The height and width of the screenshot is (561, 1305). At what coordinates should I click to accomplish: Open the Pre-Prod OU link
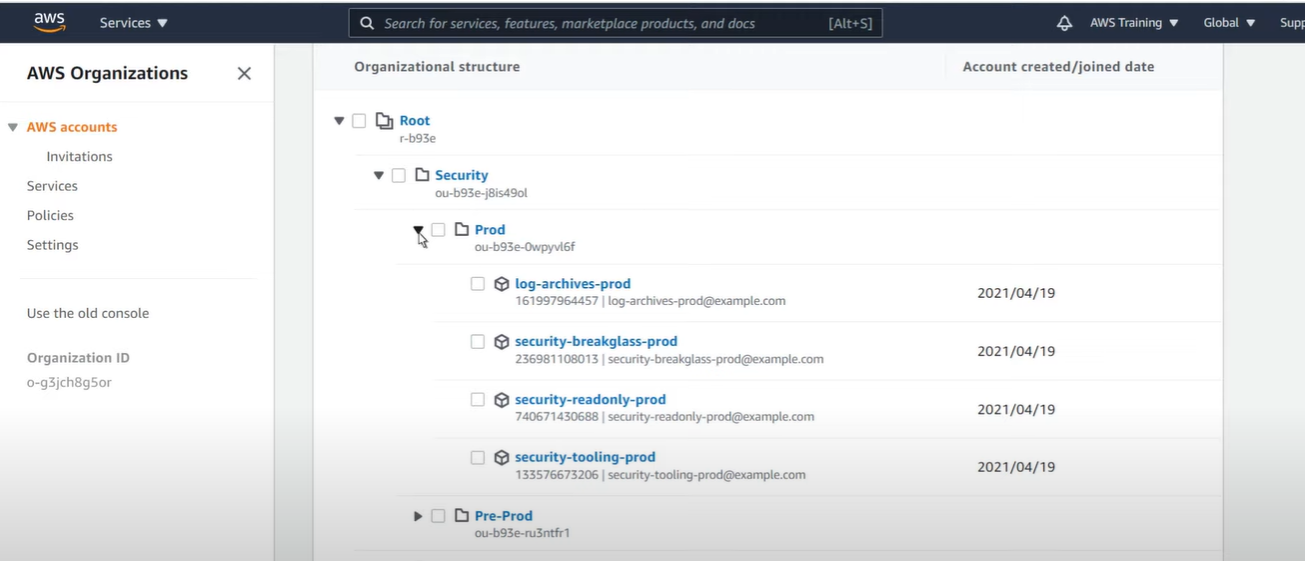click(504, 516)
